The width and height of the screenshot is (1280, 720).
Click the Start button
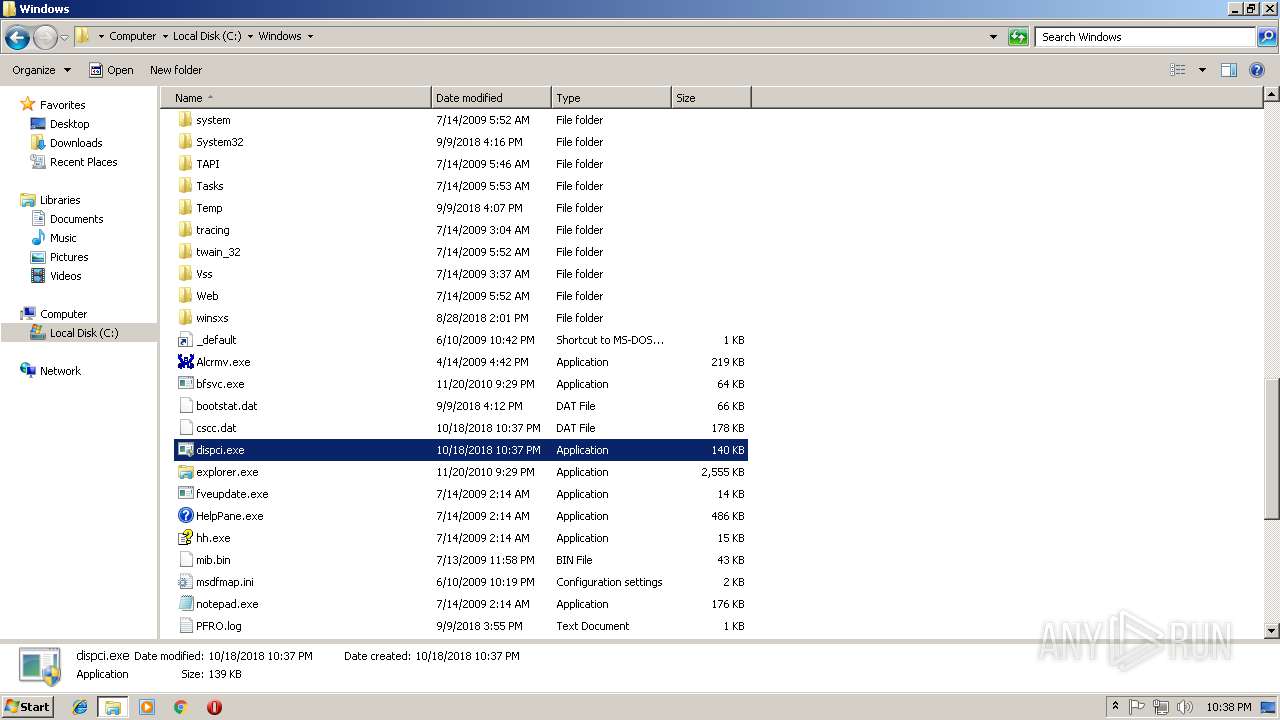(x=27, y=706)
